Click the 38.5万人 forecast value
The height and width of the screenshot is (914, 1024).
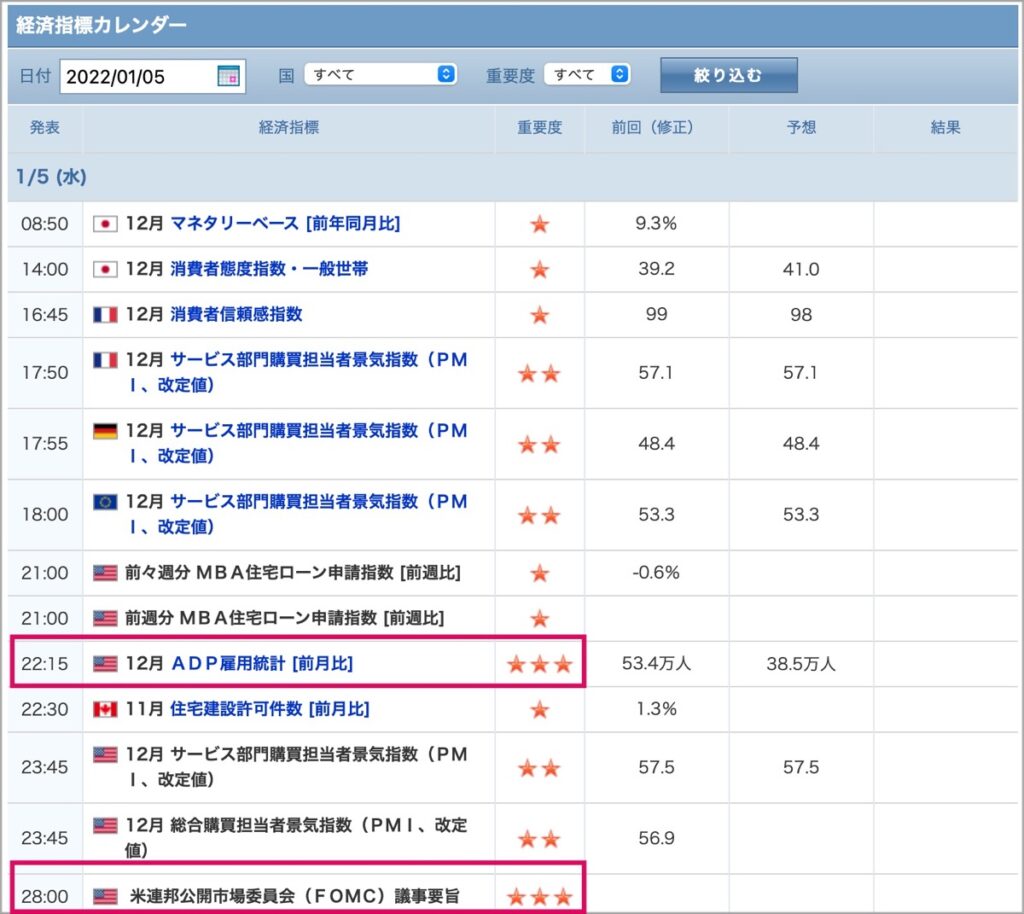coord(801,664)
